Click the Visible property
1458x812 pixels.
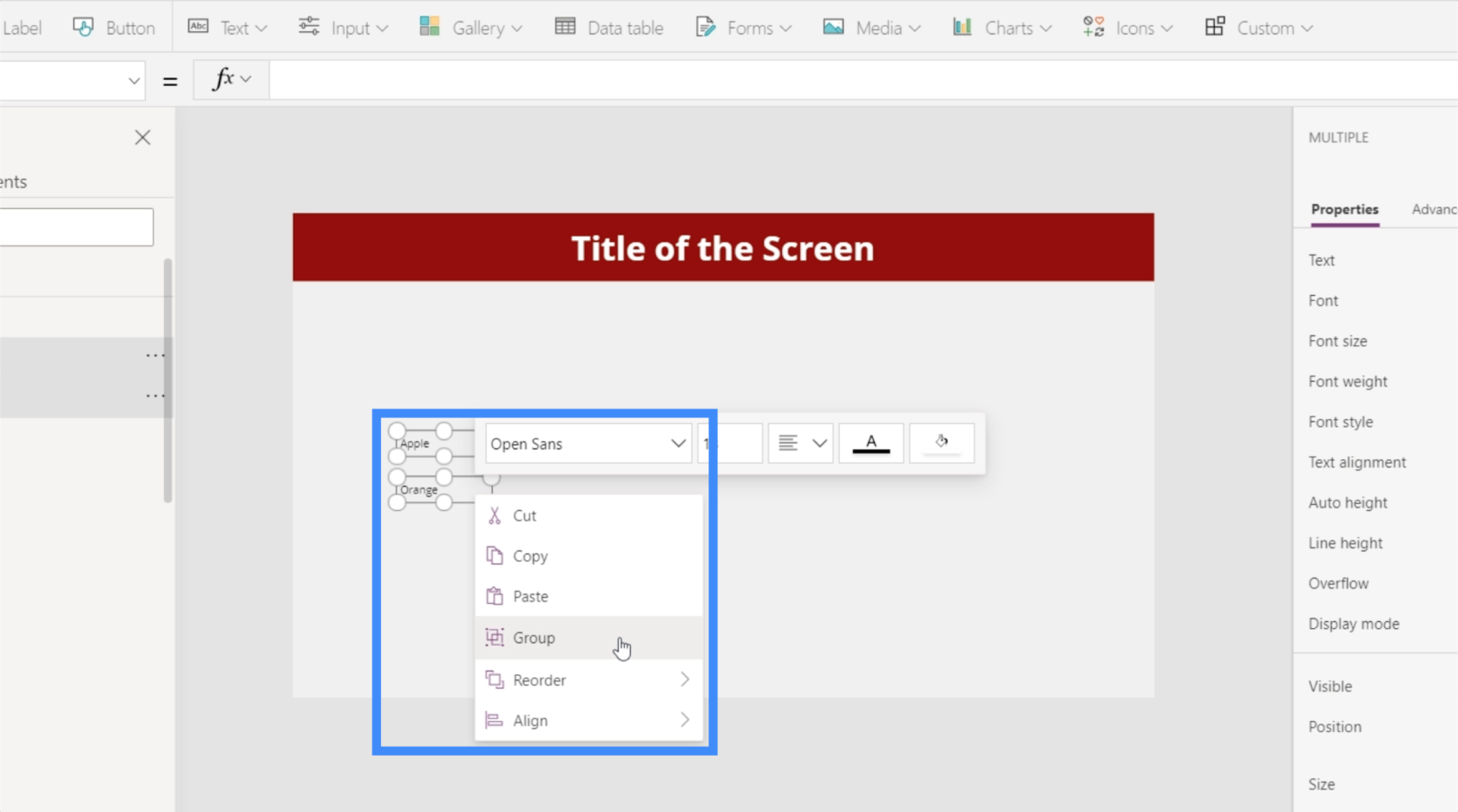pyautogui.click(x=1330, y=686)
